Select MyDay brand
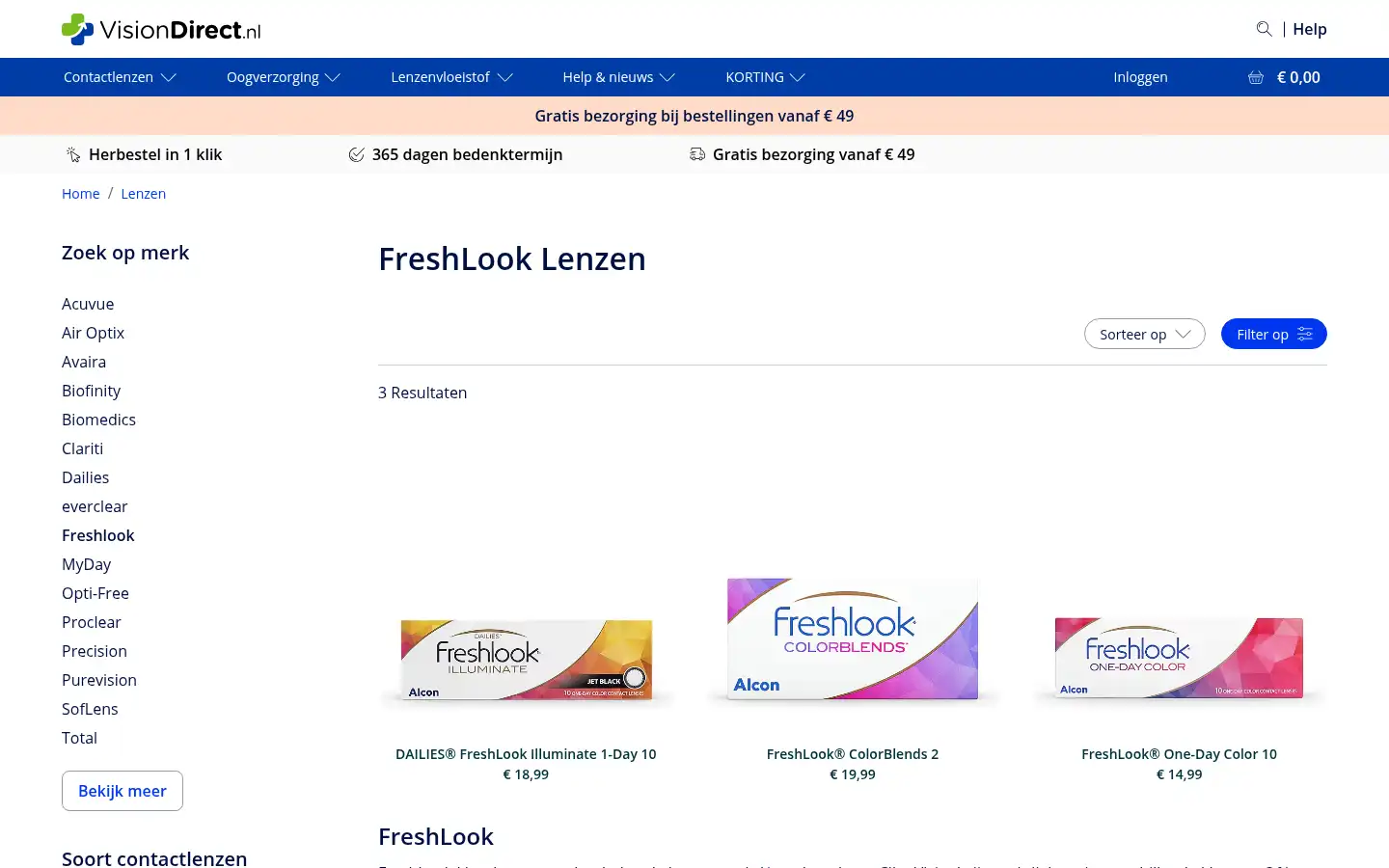The width and height of the screenshot is (1389, 868). [86, 564]
